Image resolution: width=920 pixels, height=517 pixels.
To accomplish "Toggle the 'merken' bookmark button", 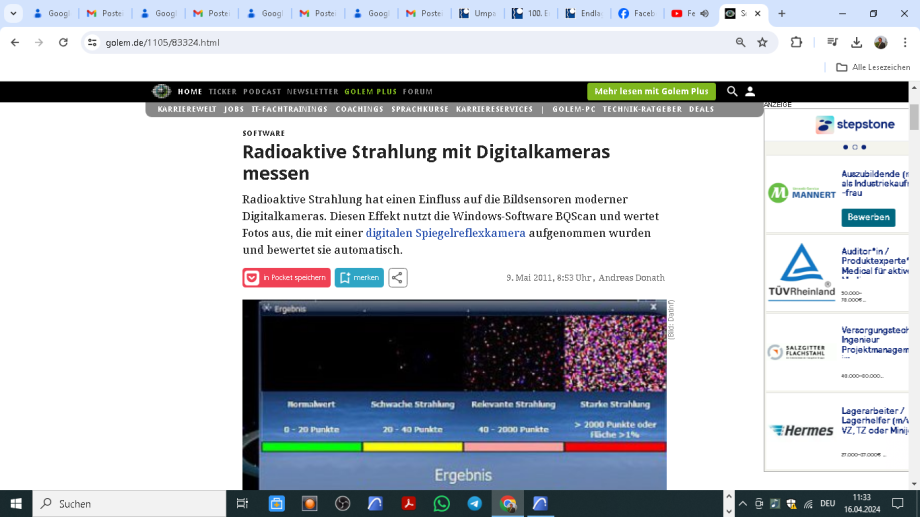I will tap(359, 278).
